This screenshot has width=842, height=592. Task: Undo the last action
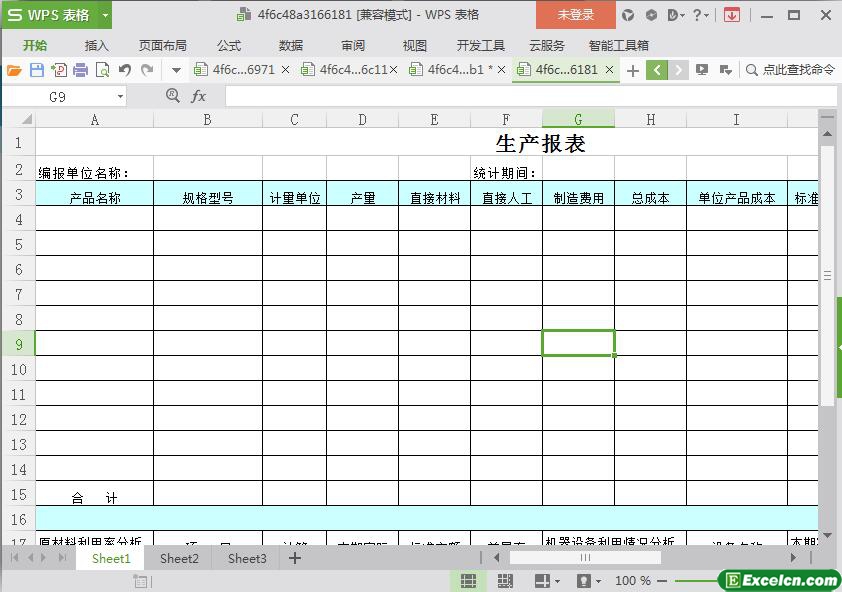click(x=125, y=70)
